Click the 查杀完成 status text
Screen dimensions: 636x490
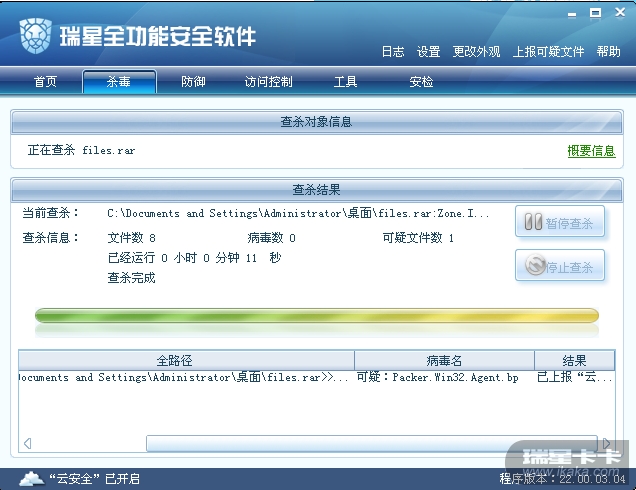click(131, 278)
